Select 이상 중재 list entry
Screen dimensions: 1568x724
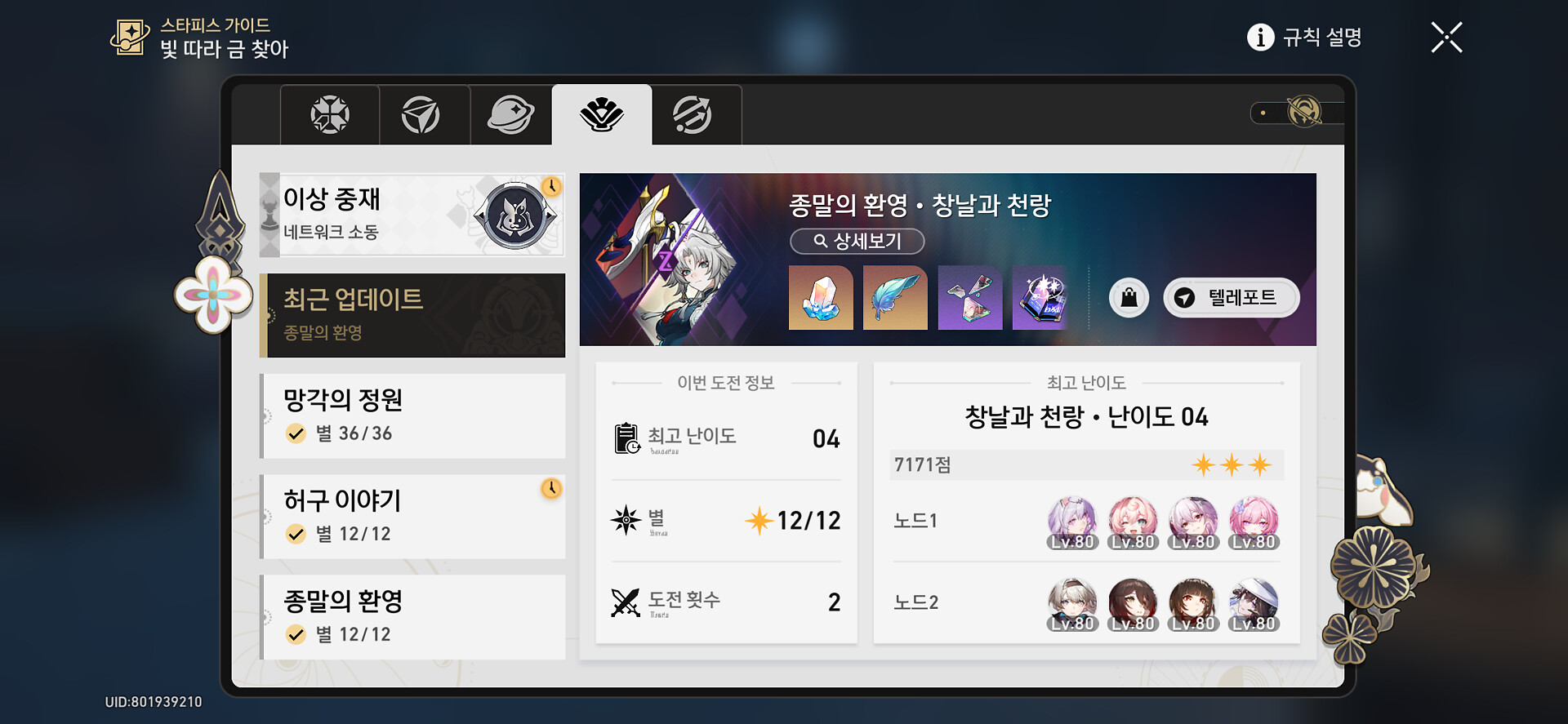click(x=412, y=215)
